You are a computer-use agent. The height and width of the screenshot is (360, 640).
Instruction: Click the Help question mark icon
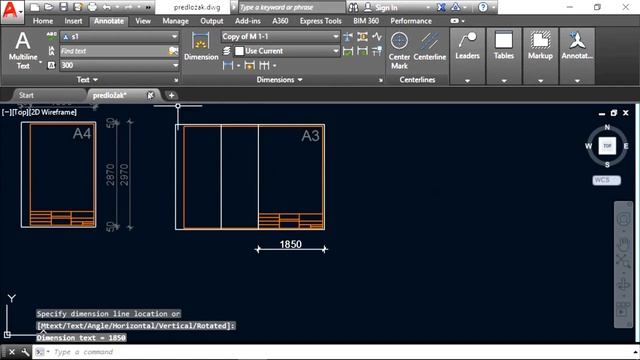(x=483, y=7)
